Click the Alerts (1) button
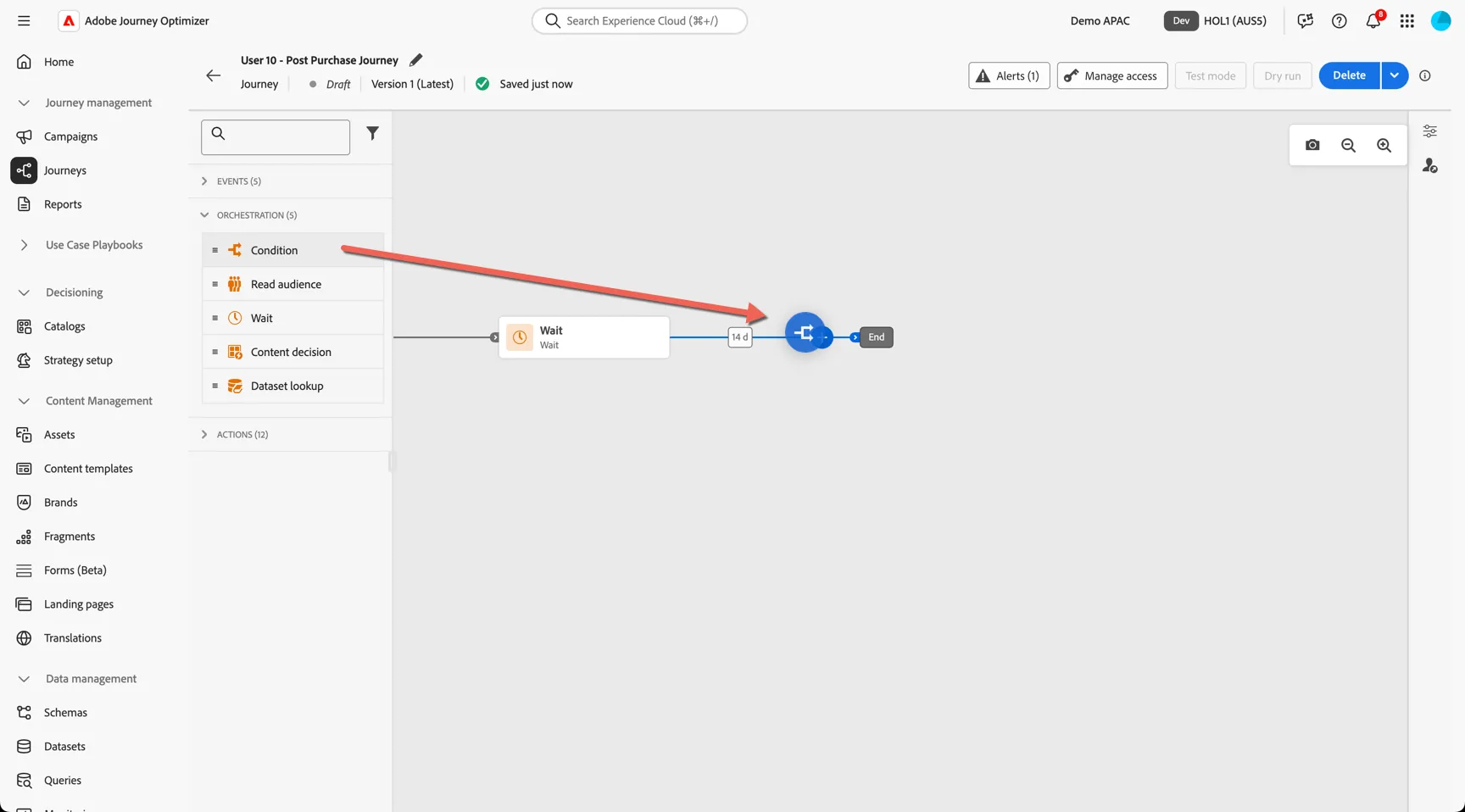The image size is (1465, 812). point(1009,75)
